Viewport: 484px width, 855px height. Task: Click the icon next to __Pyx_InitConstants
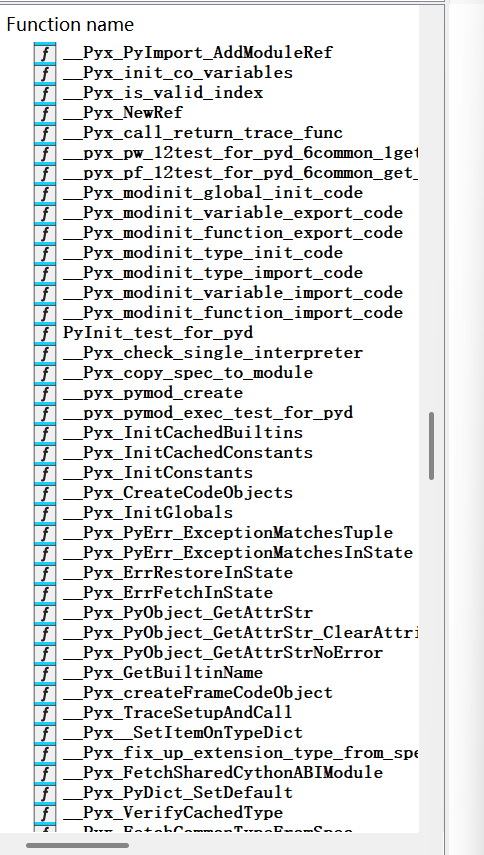(45, 473)
